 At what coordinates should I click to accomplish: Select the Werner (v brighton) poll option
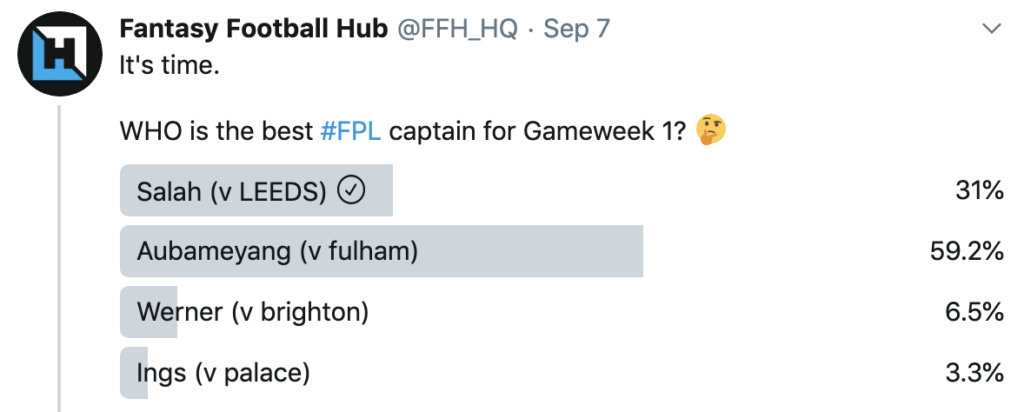pos(252,312)
